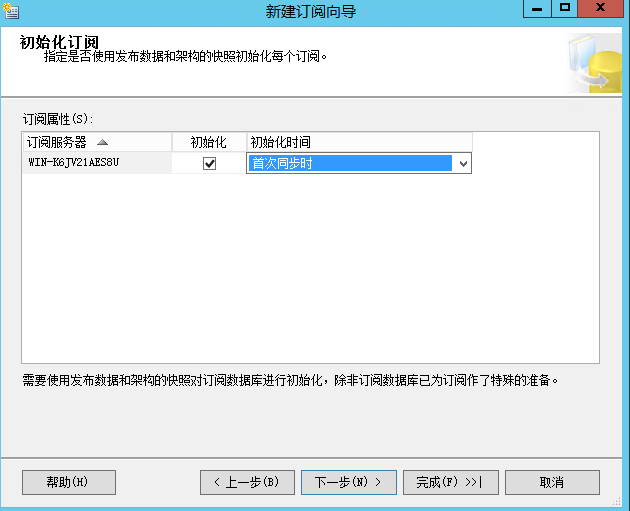Image resolution: width=630 pixels, height=511 pixels.
Task: Click the wizard icon in the title bar
Action: tap(11, 11)
